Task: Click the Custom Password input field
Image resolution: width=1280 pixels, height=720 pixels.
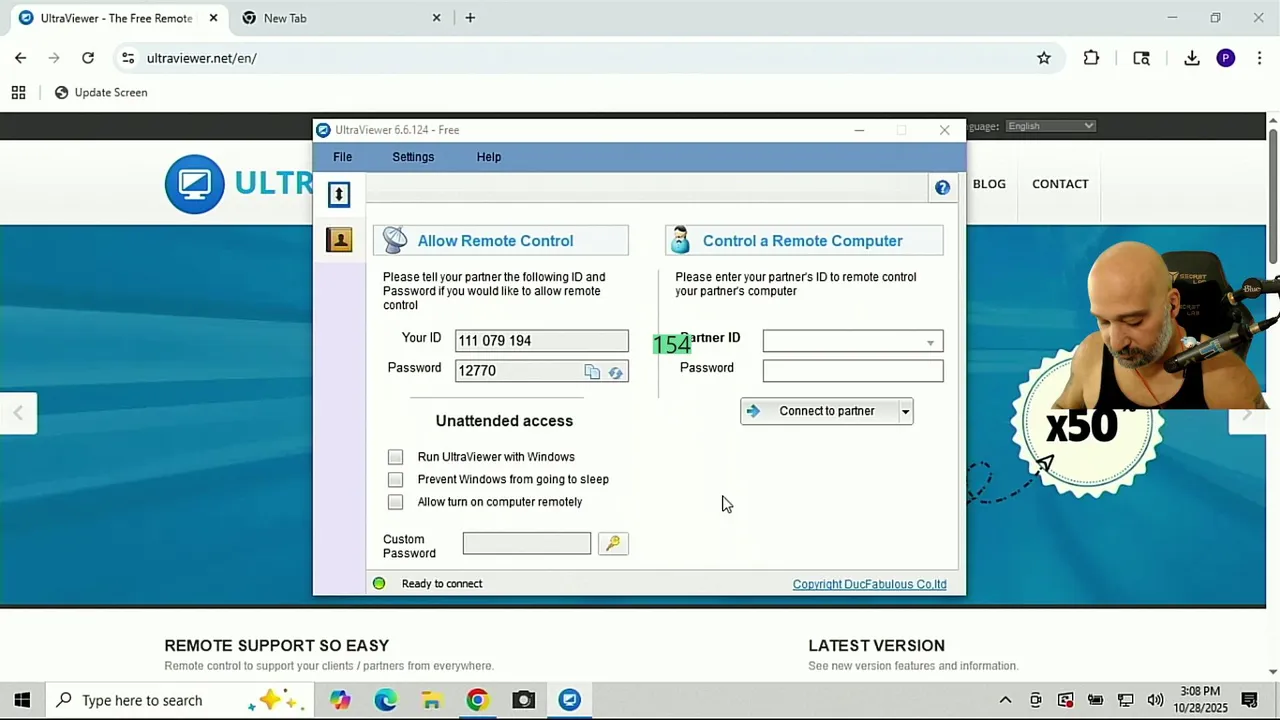Action: 527,543
